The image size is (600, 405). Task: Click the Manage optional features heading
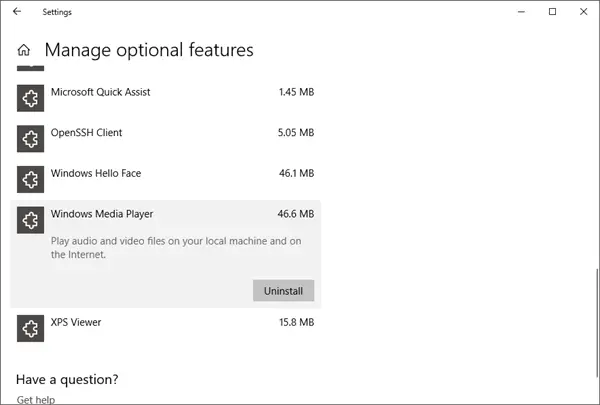pyautogui.click(x=149, y=50)
